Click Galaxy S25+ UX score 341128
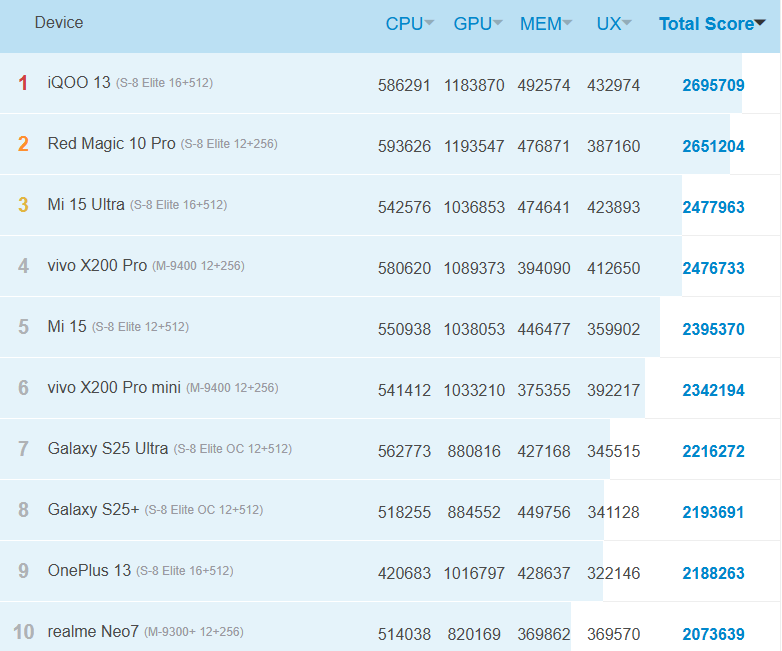Screen dimensions: 782x651 (x=613, y=512)
